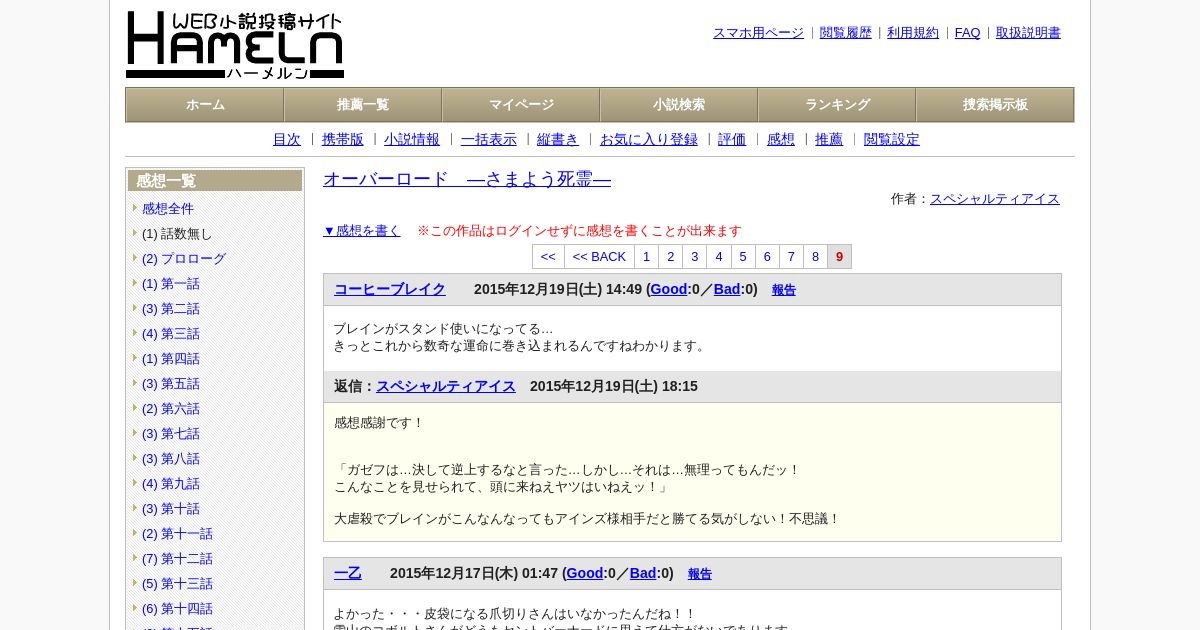Image resolution: width=1200 pixels, height=630 pixels.
Task: Open the 目次 submenu link
Action: click(x=287, y=140)
